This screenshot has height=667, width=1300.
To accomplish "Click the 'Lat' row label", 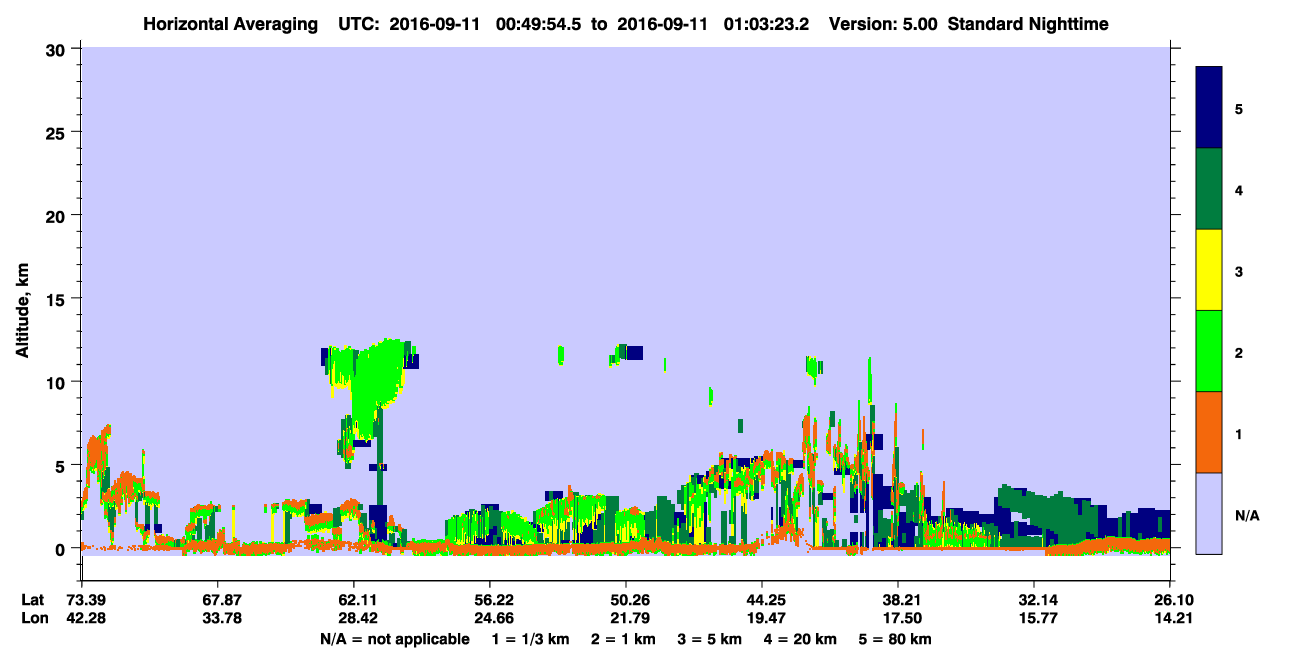I will tap(32, 600).
